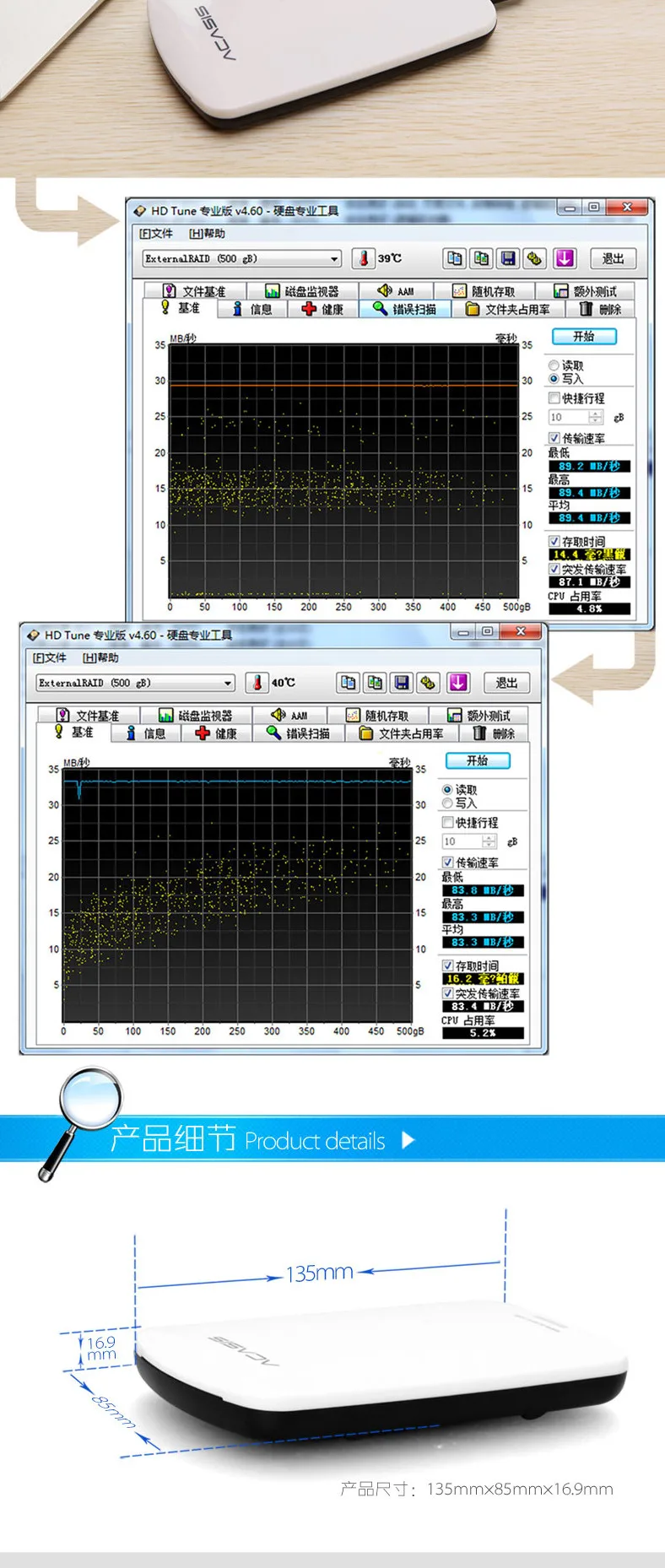The height and width of the screenshot is (1568, 665).
Task: Switch to 磁盘监视器 tab in 40℃ window
Action: [196, 716]
